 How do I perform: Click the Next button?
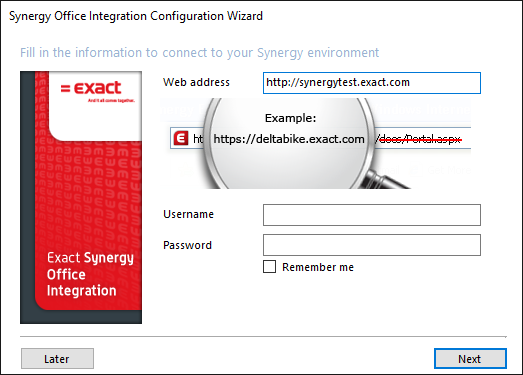point(470,359)
